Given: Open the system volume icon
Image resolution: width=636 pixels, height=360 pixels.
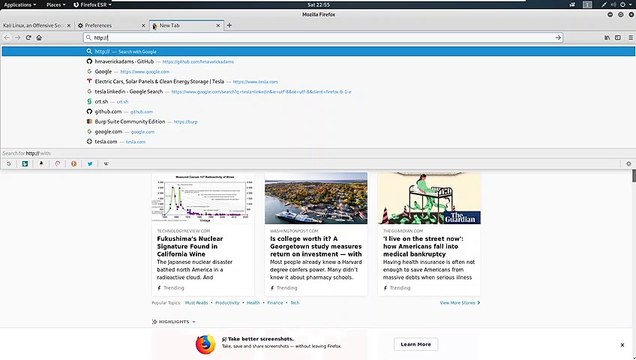Looking at the screenshot, I should click(x=613, y=4).
